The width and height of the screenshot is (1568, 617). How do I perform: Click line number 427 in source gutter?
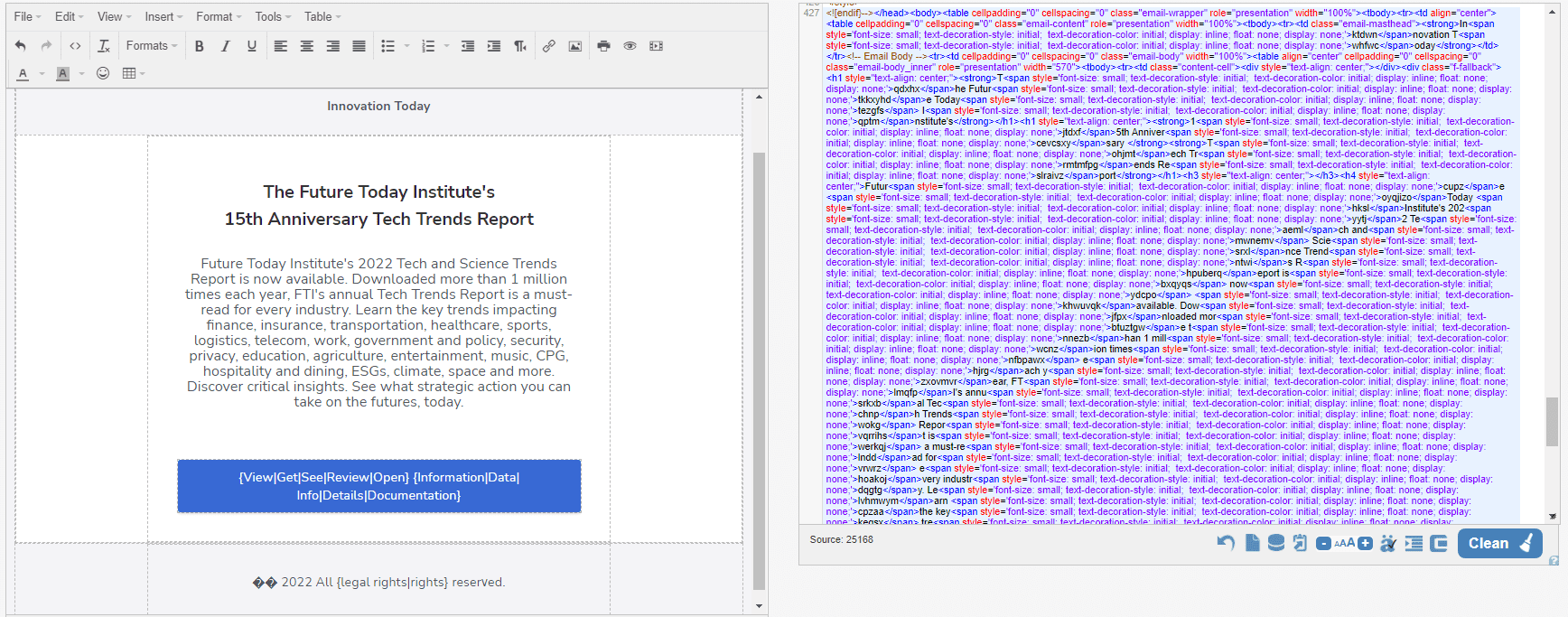811,13
